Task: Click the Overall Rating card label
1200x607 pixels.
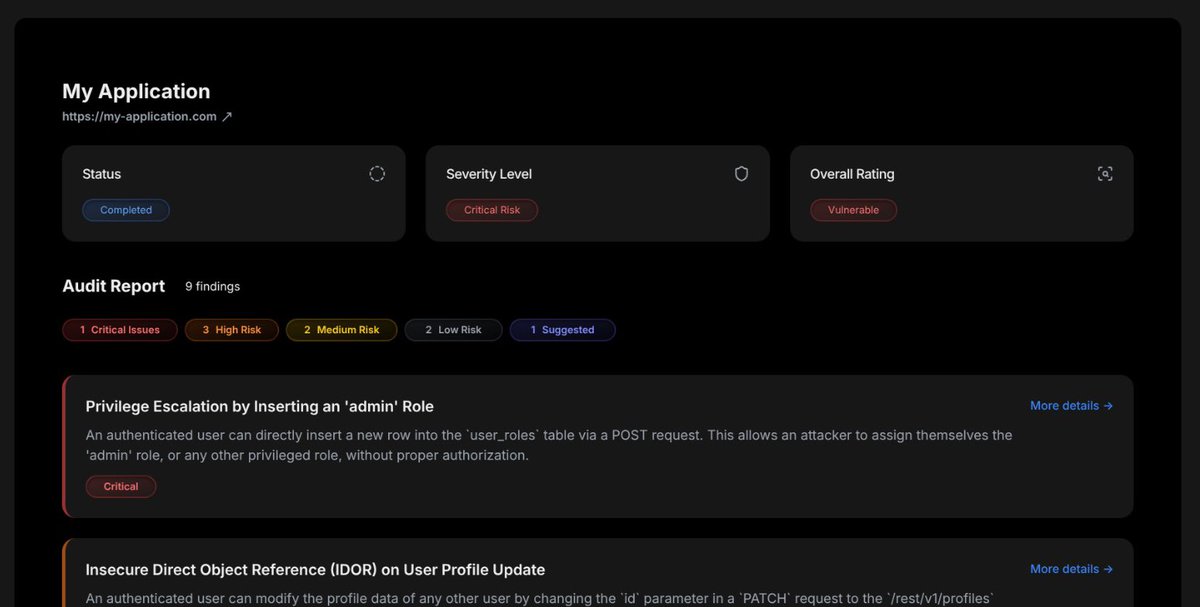Action: pos(852,174)
